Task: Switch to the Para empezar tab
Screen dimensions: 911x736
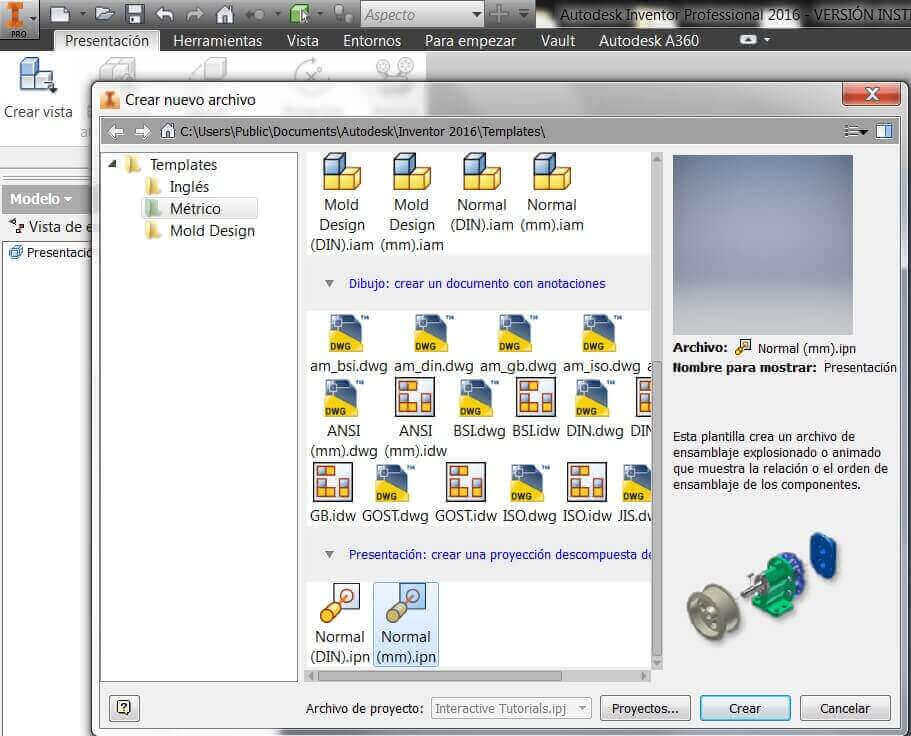Action: click(470, 41)
